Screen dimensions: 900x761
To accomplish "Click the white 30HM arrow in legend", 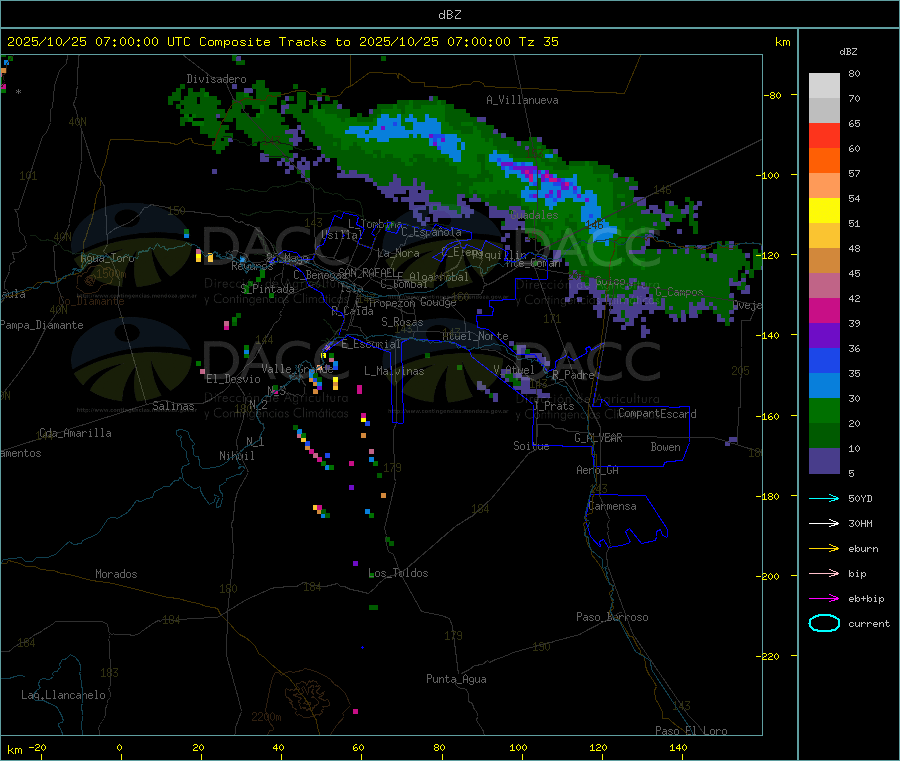I will click(824, 523).
